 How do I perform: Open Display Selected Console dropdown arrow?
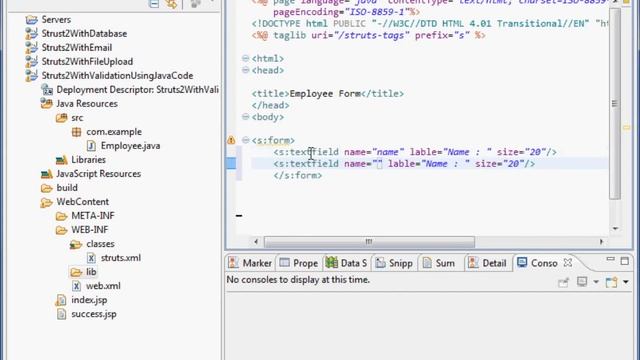click(x=596, y=282)
